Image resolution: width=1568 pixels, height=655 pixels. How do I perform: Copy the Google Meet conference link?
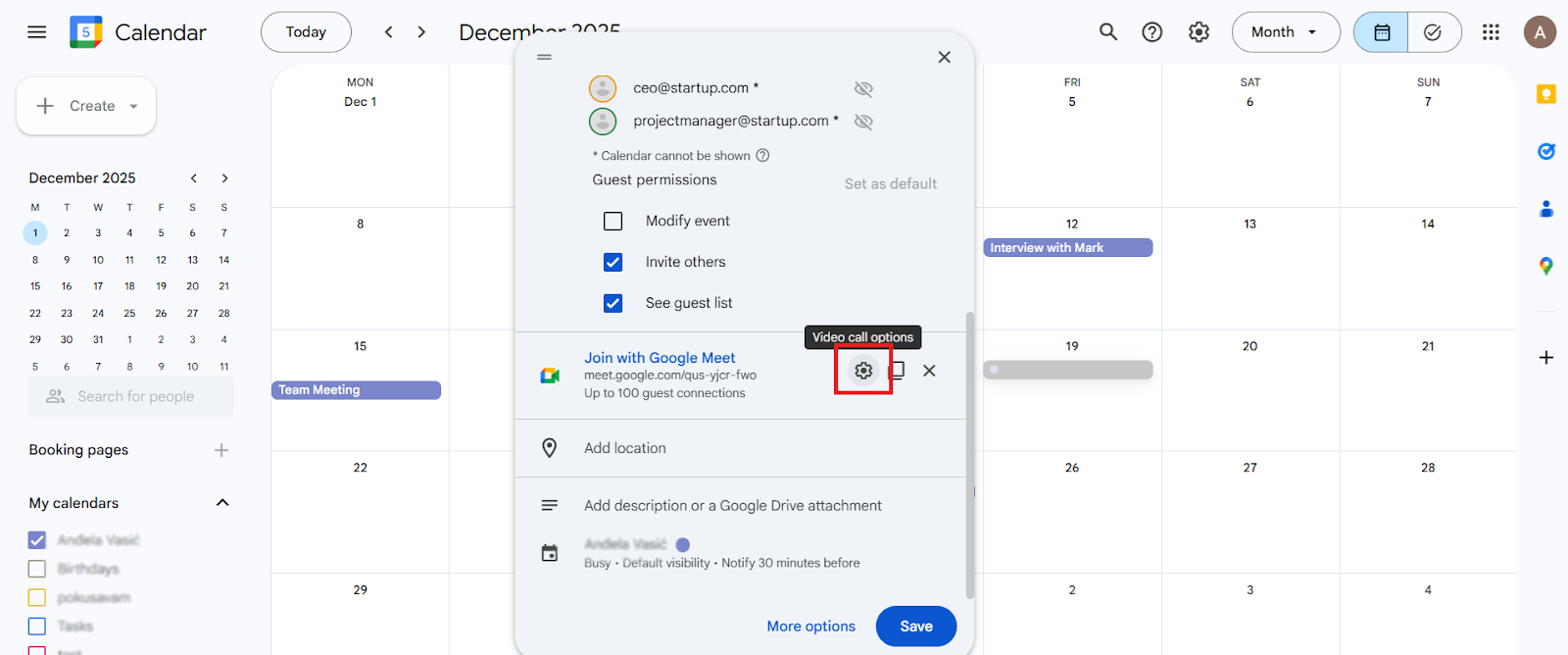coord(897,371)
